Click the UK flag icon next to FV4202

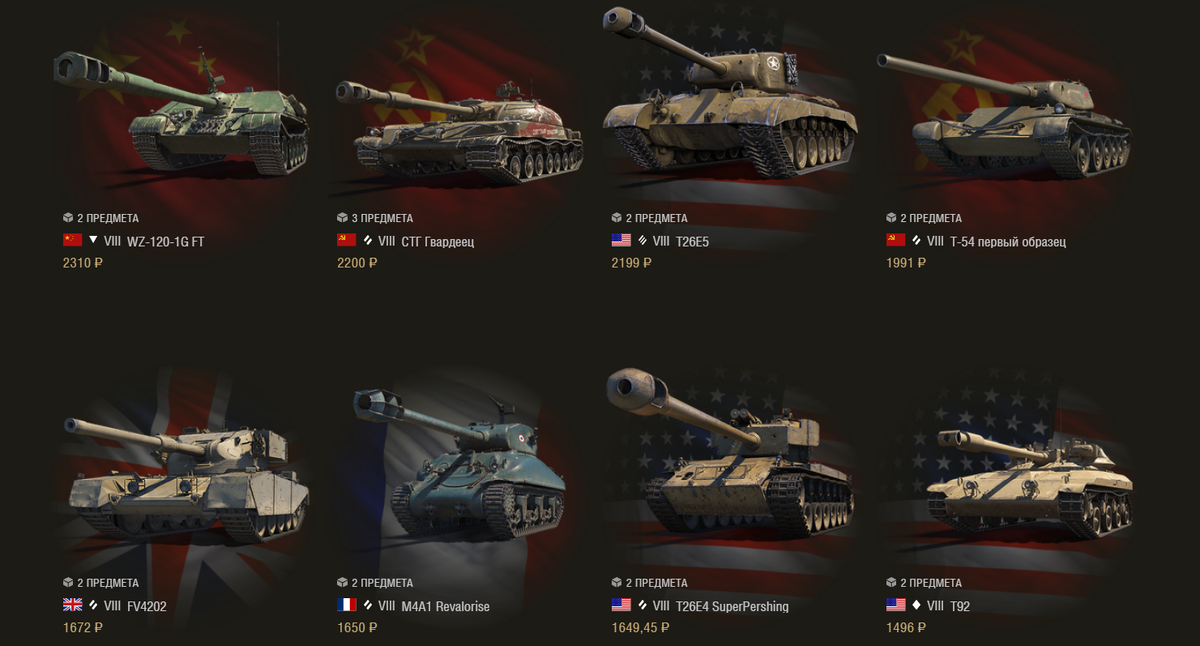[x=72, y=605]
